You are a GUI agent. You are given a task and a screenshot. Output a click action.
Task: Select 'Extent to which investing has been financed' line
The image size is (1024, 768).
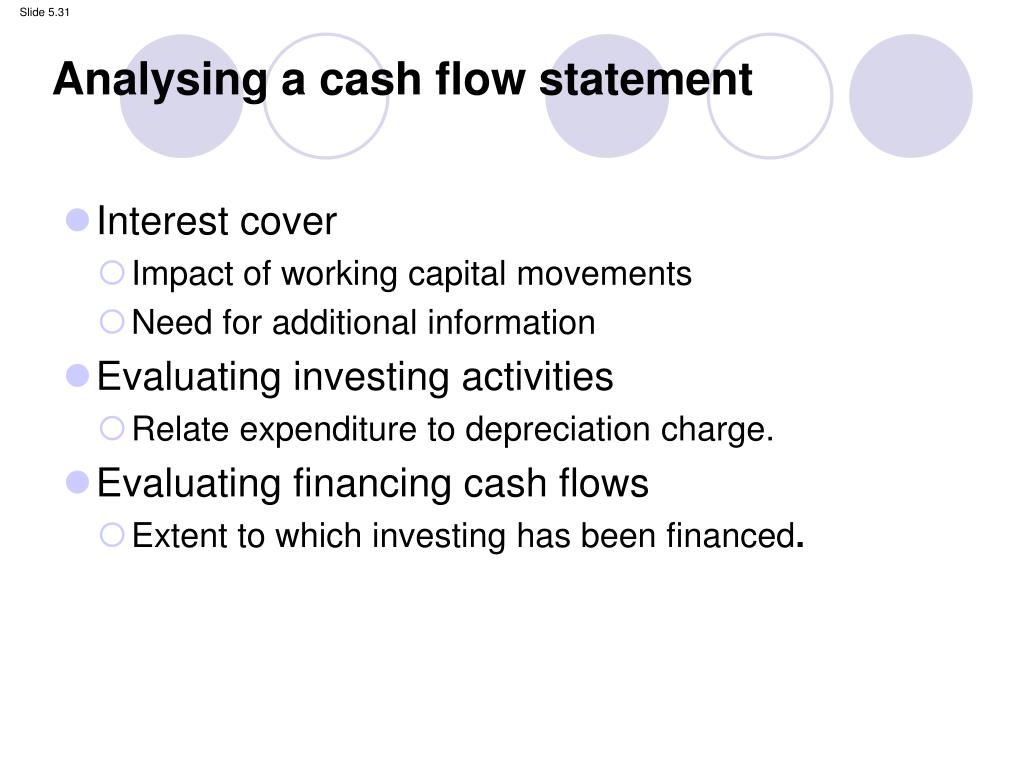point(468,536)
